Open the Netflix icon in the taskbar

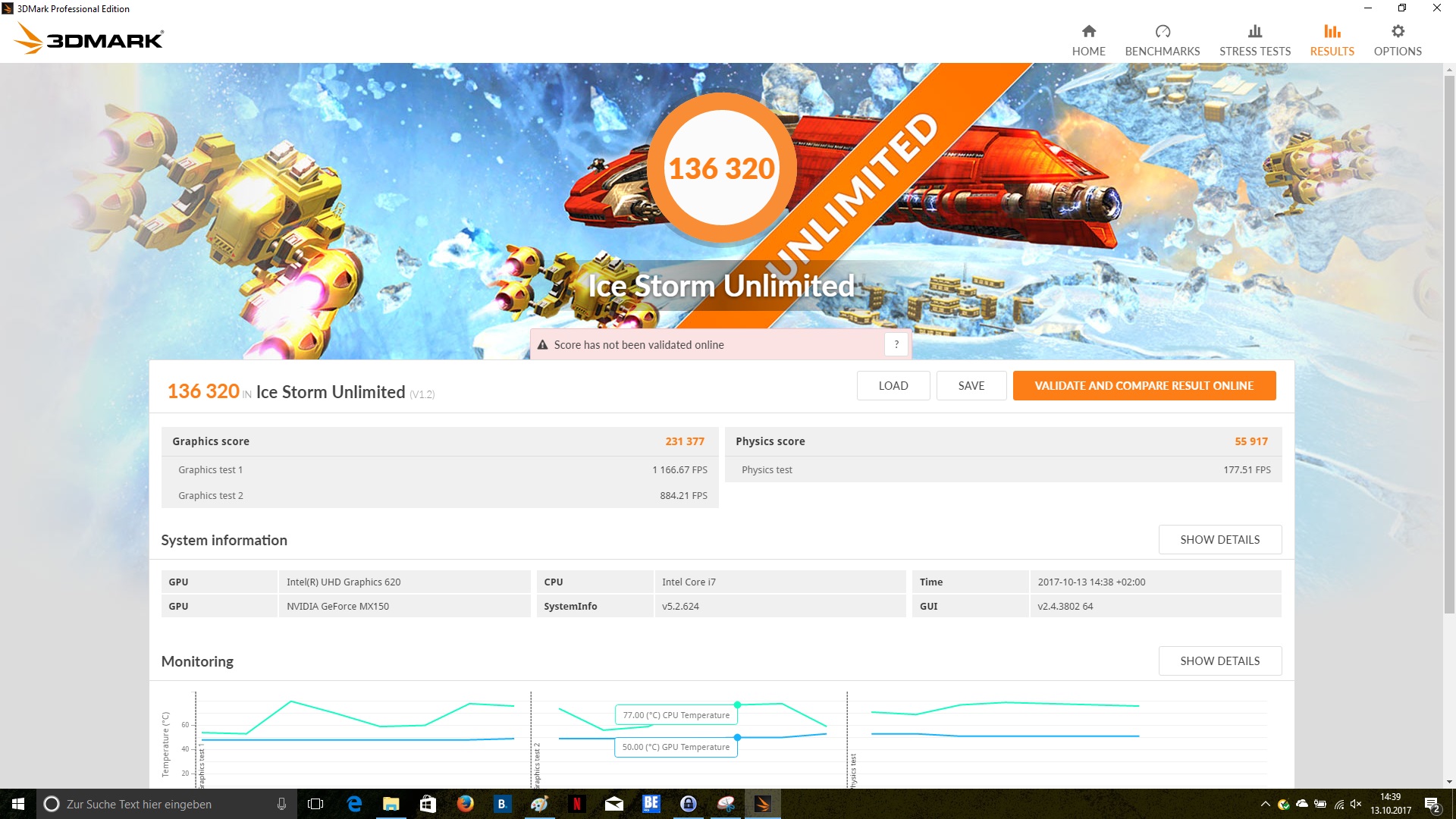pyautogui.click(x=576, y=804)
